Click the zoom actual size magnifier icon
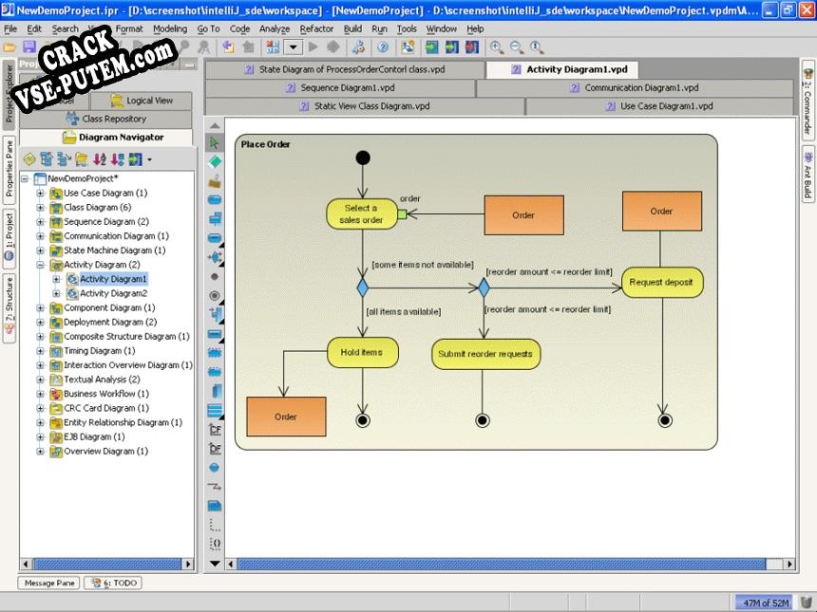 click(x=536, y=47)
